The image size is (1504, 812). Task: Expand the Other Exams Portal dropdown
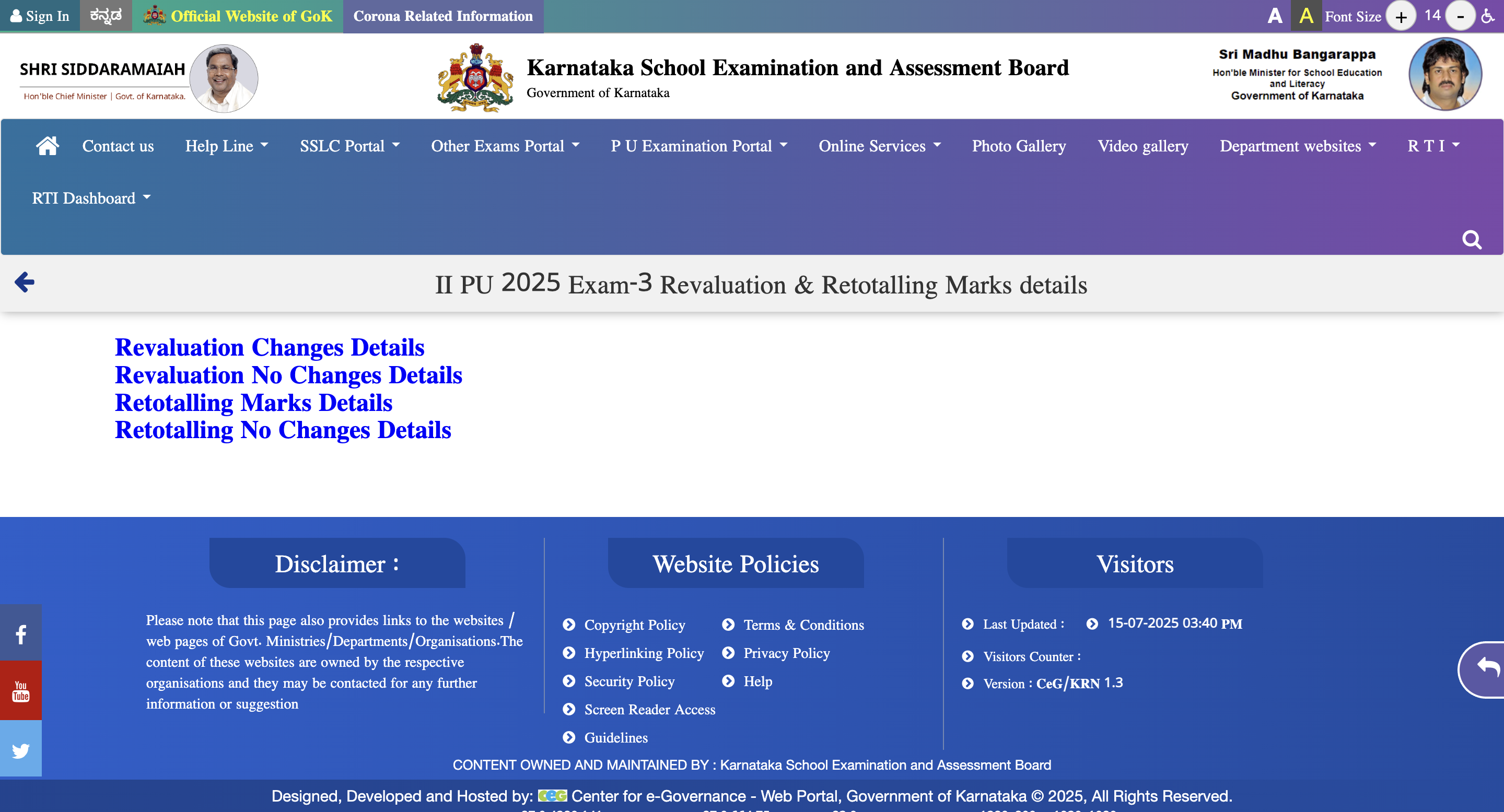pyautogui.click(x=505, y=146)
